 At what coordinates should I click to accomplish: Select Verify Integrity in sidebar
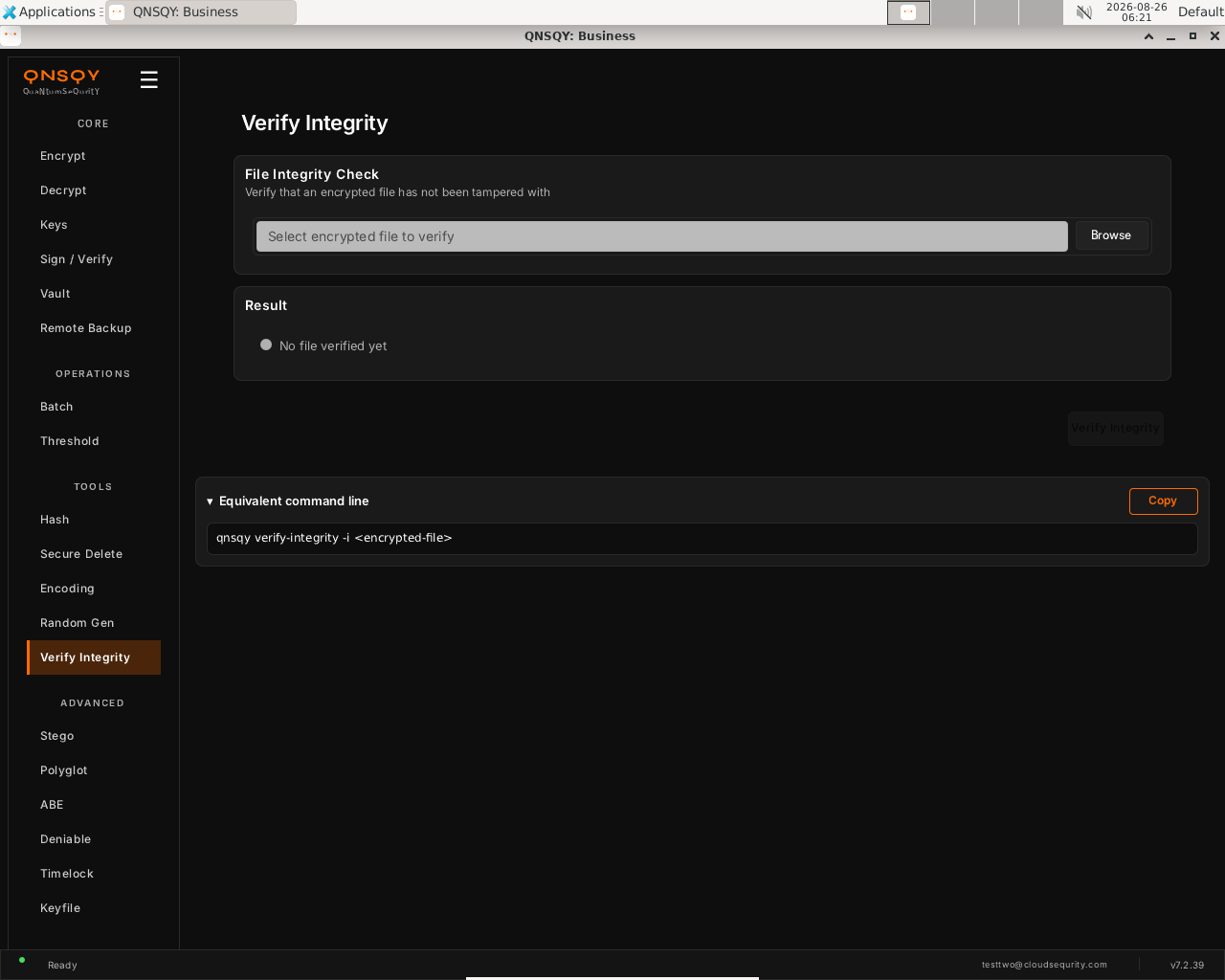(94, 657)
